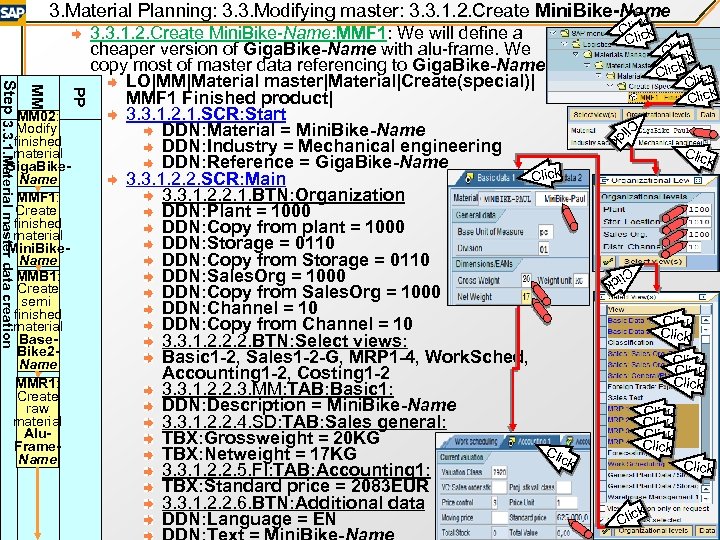Image resolution: width=720 pixels, height=540 pixels.
Task: Open the Basic data 1 tab
Action: point(490,178)
